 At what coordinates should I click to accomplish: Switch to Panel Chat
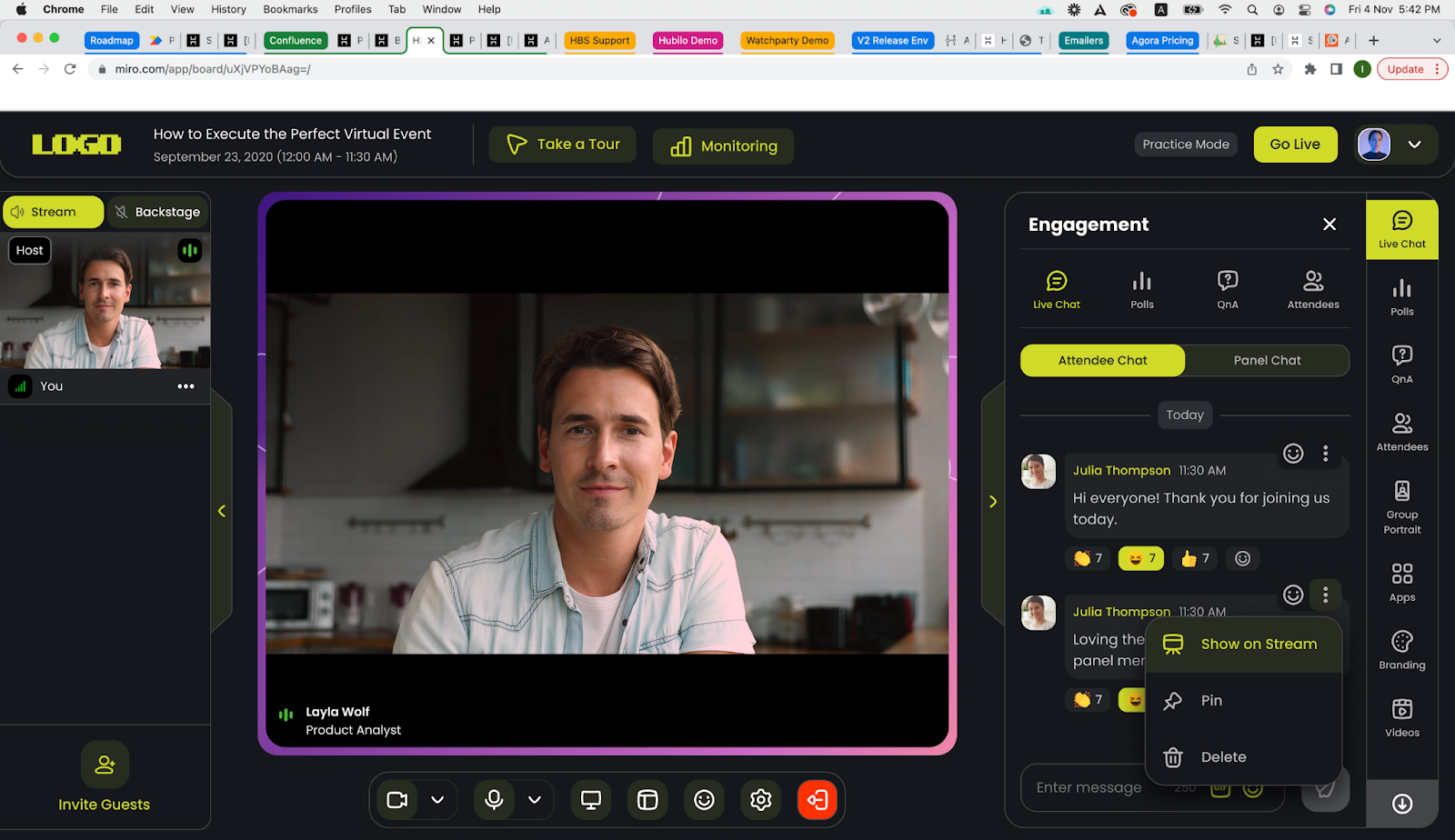pos(1267,360)
